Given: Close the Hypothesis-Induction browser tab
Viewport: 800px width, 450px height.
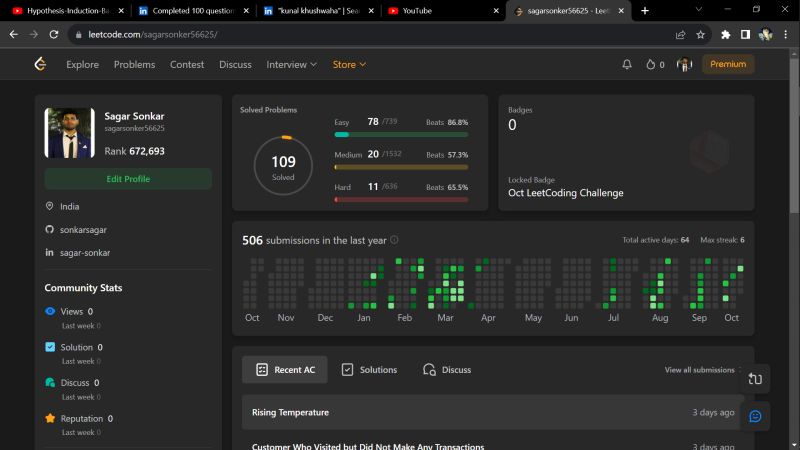Looking at the screenshot, I should click(121, 11).
